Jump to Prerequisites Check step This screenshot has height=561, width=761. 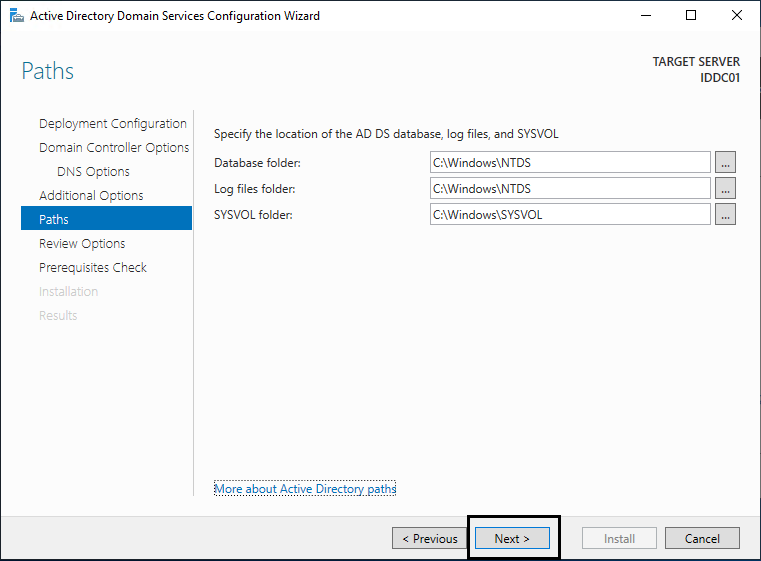click(93, 267)
